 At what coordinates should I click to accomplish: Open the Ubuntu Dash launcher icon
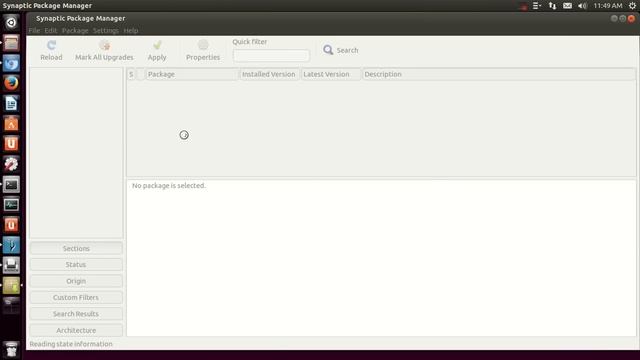pyautogui.click(x=11, y=22)
